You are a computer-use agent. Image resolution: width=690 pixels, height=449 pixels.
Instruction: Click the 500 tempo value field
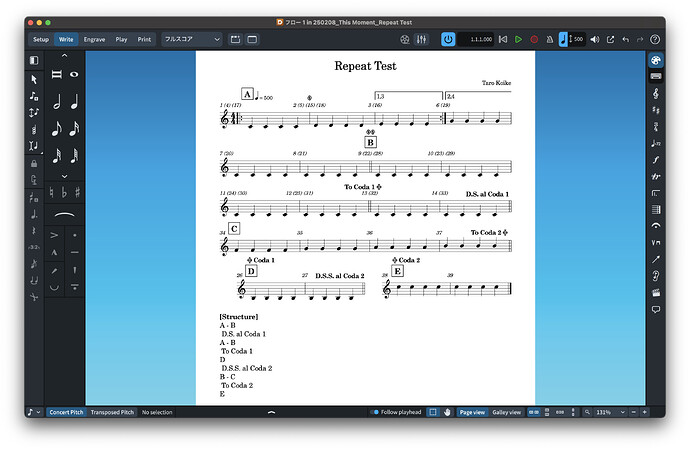(578, 40)
